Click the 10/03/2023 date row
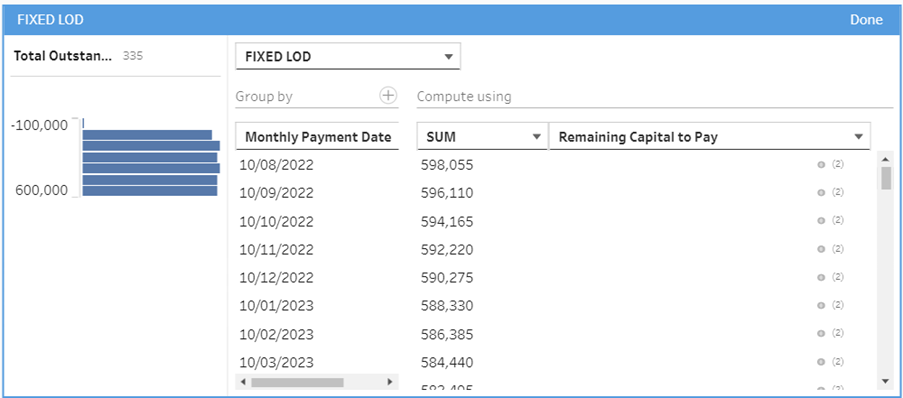Screen dimensions: 903x398 pyautogui.click(x=276, y=362)
